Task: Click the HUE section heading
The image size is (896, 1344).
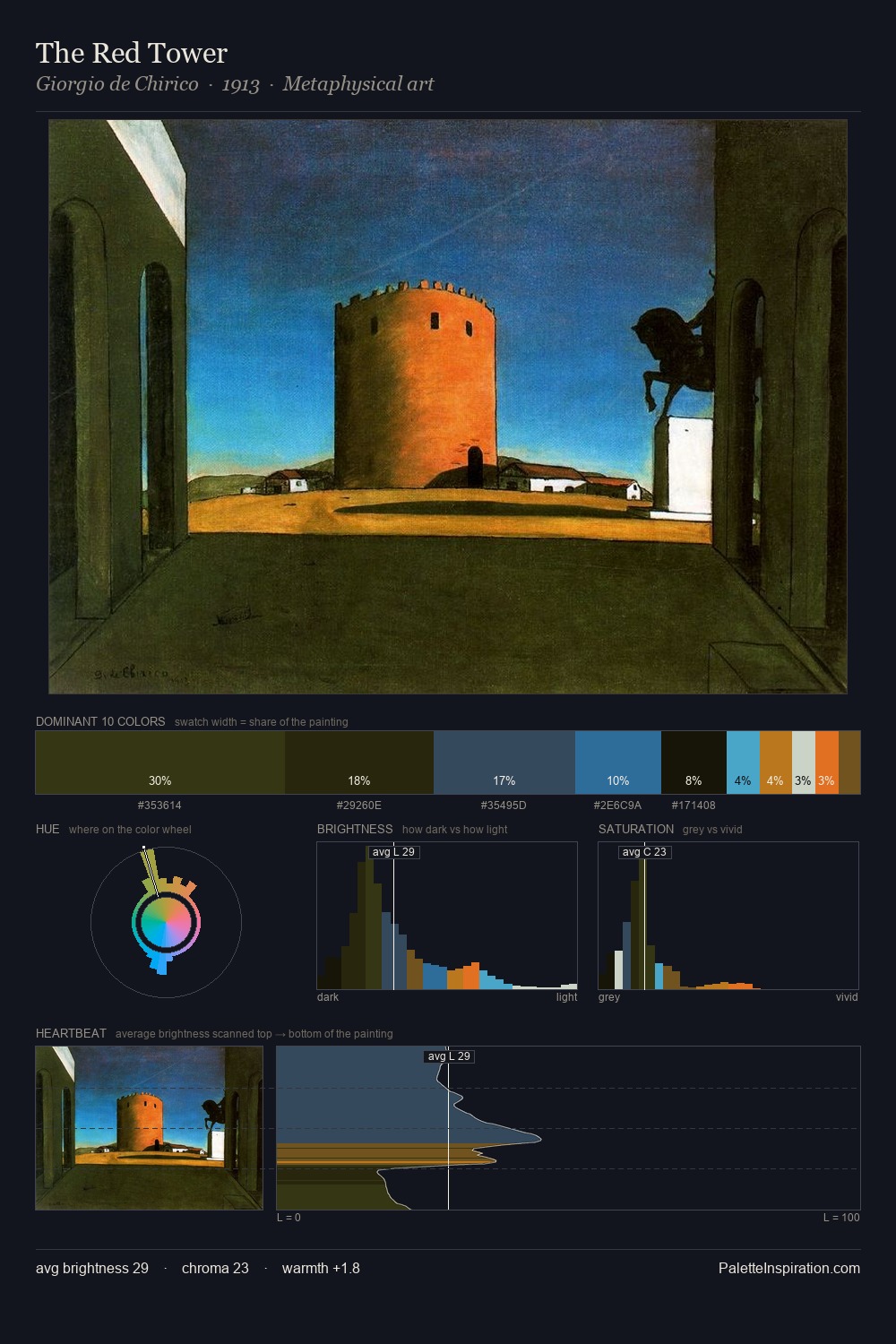Action: (47, 829)
